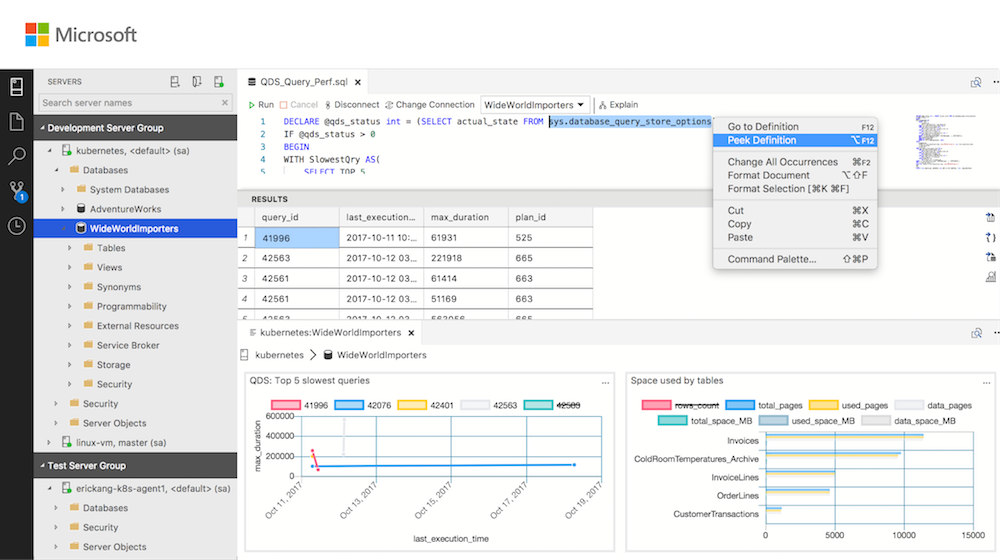This screenshot has width=1000, height=560.
Task: Choose Go to Definition in context menu
Action: click(795, 126)
